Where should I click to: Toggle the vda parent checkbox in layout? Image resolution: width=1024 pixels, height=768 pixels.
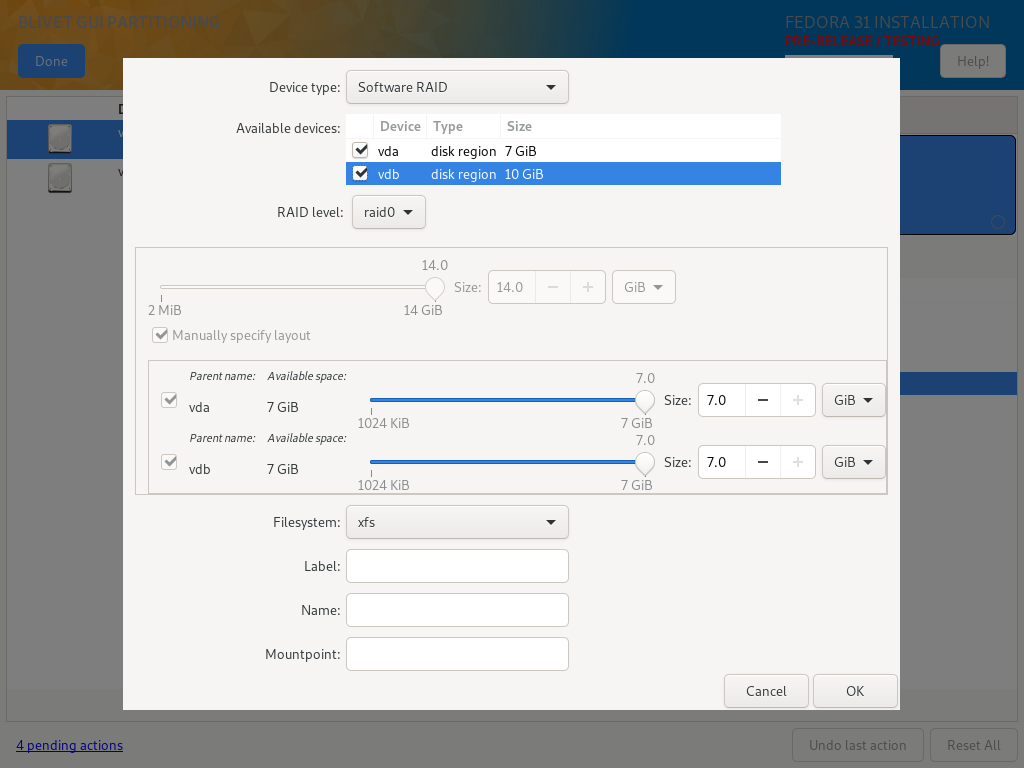(169, 400)
